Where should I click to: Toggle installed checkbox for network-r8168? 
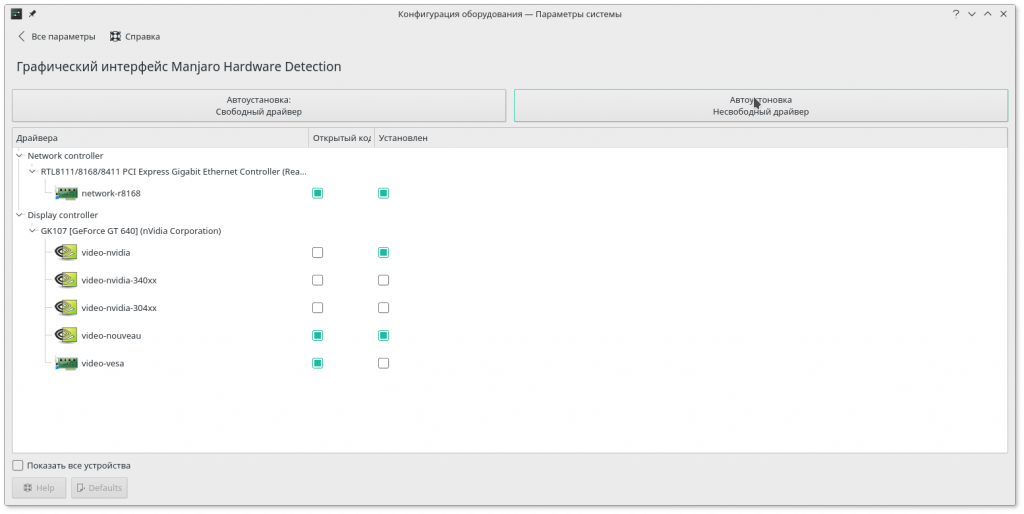click(383, 193)
